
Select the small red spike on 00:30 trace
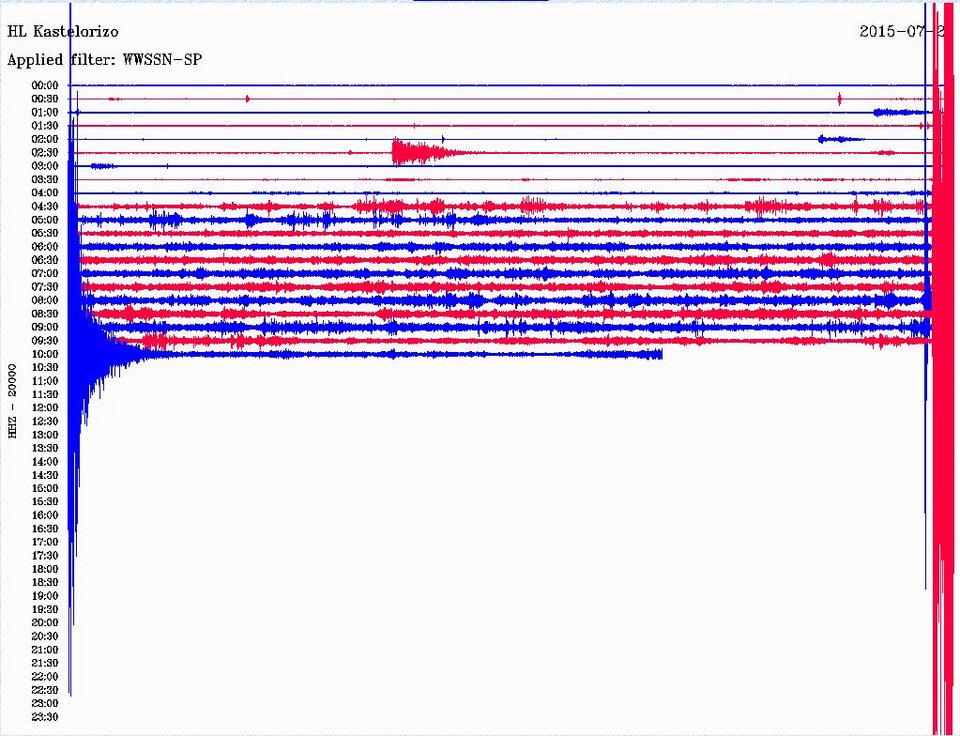tap(246, 98)
